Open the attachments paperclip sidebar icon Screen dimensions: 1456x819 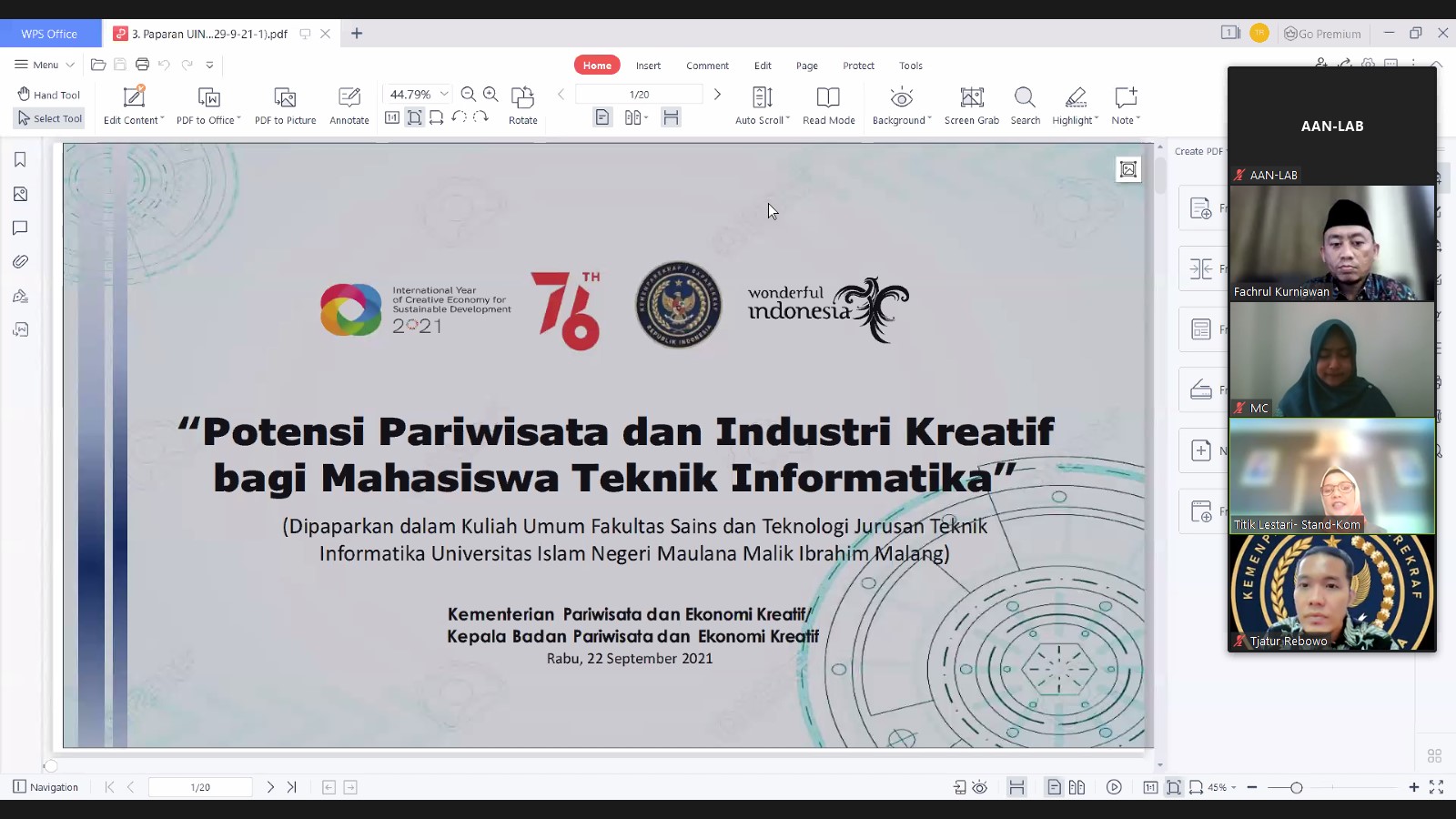(x=20, y=262)
